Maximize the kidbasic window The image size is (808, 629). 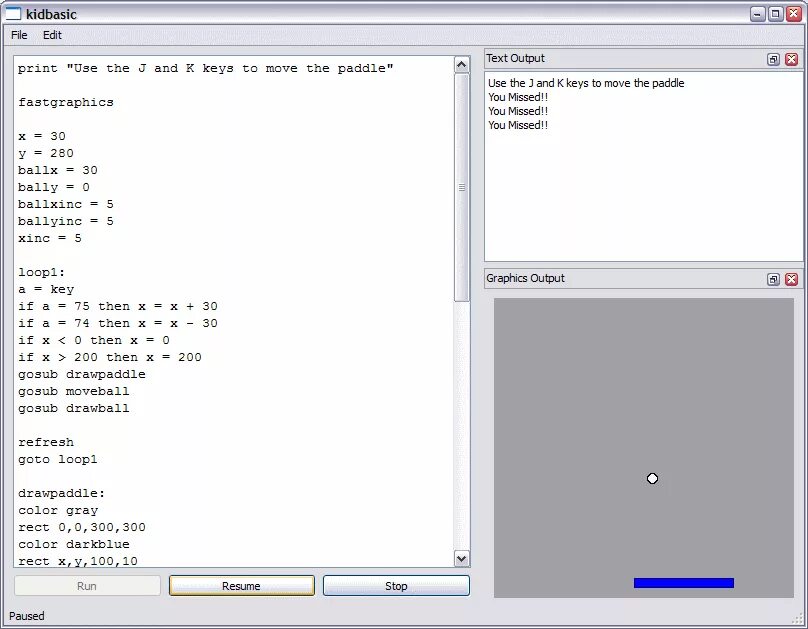point(776,14)
